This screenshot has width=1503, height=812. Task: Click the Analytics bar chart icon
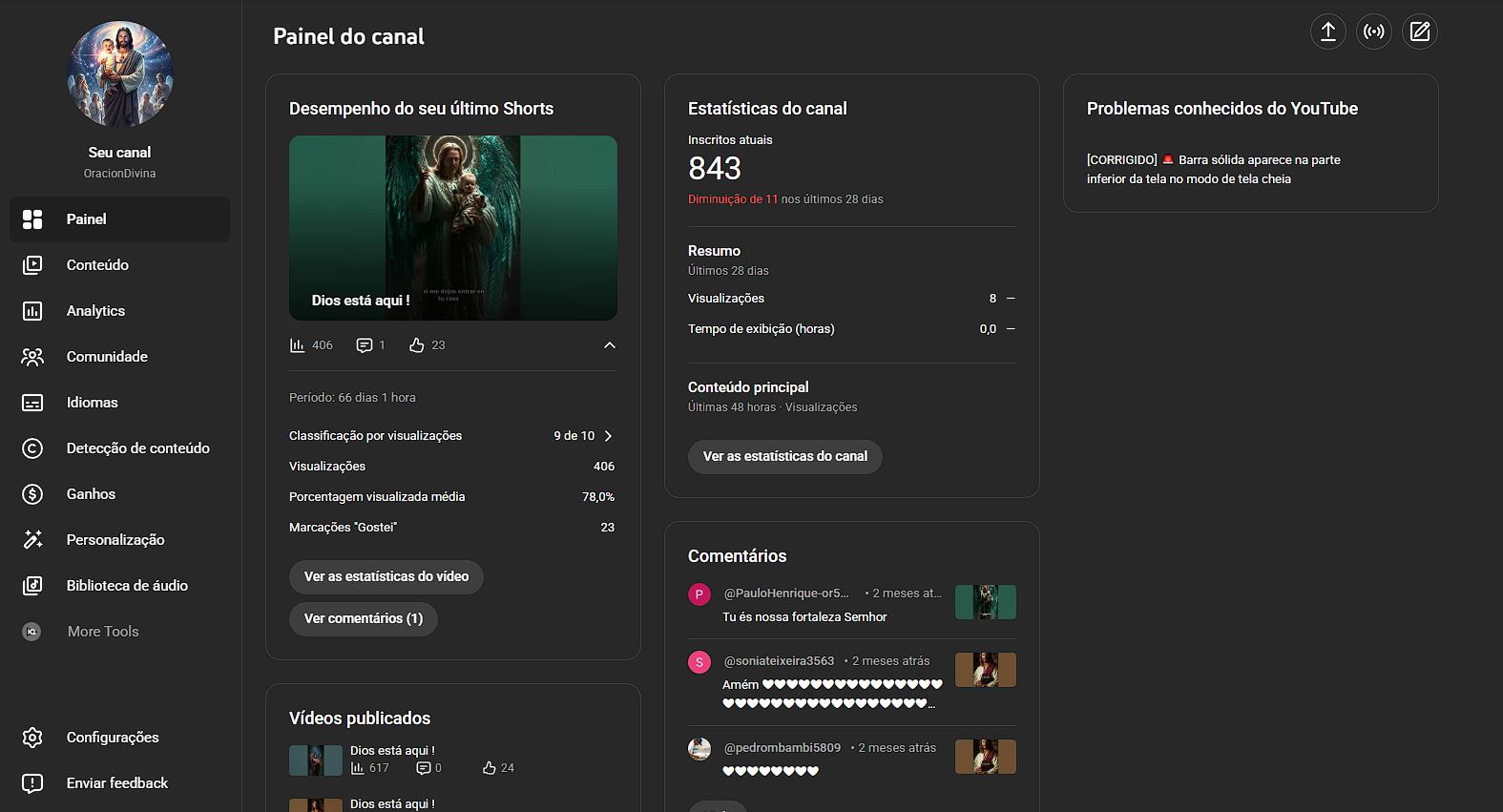[32, 311]
